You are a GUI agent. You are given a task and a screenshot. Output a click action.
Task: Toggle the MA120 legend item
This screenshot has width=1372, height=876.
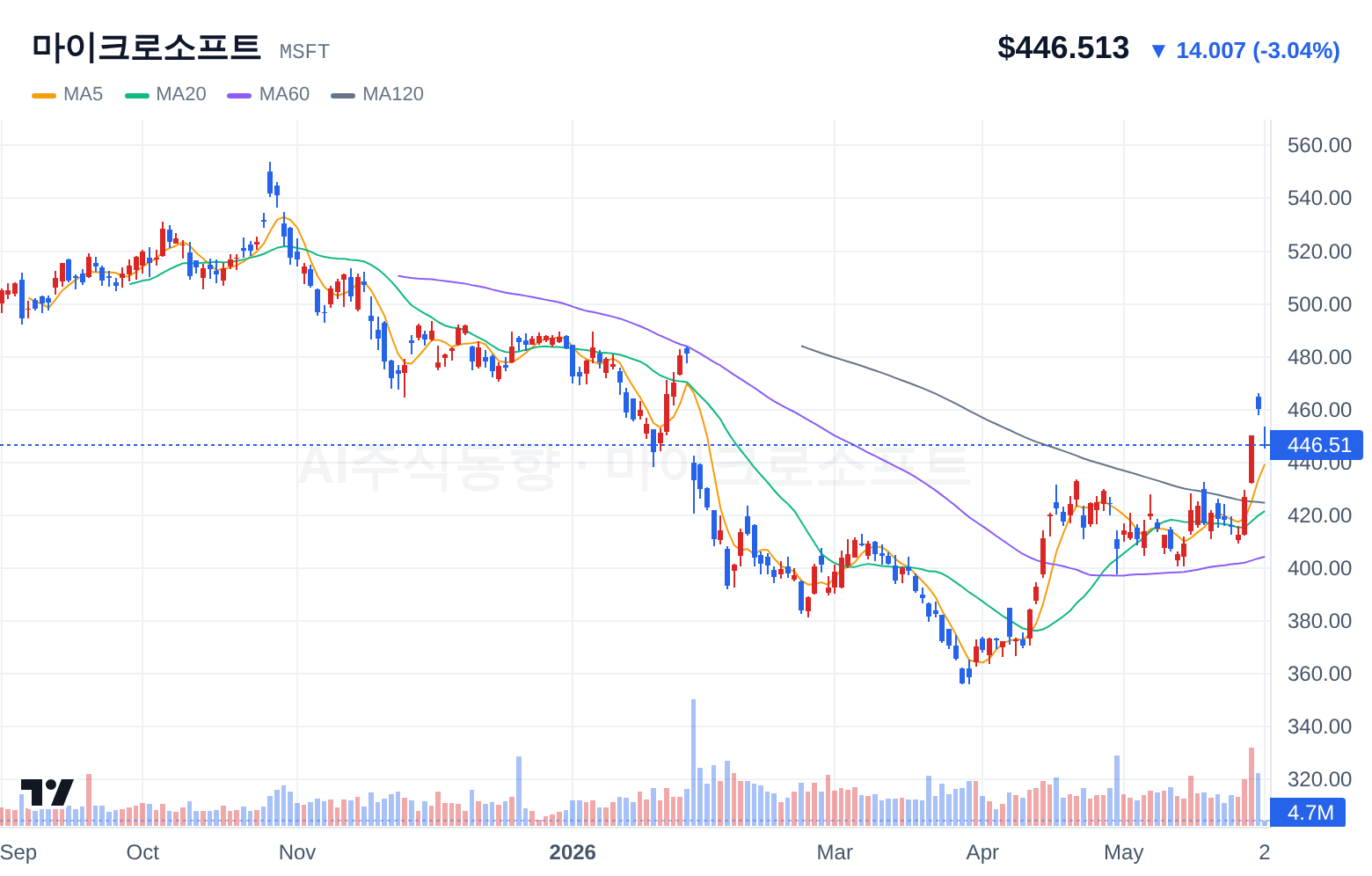coord(377,94)
